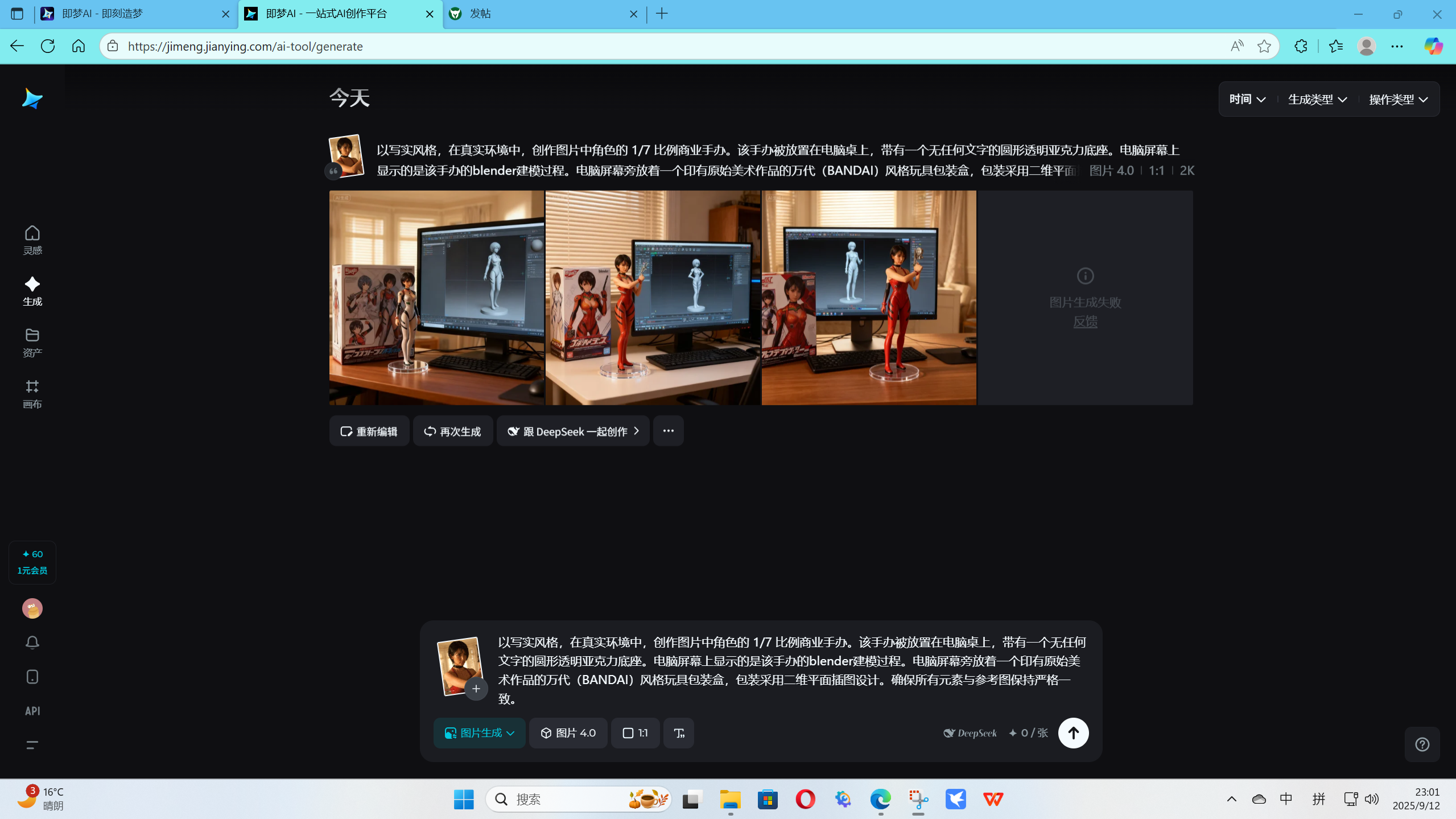
Task: Open the browser profile icon
Action: [x=1366, y=46]
